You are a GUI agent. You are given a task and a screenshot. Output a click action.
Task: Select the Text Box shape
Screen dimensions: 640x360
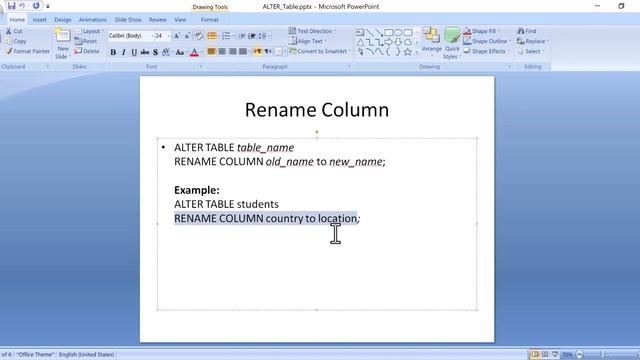pyautogui.click(x=360, y=32)
